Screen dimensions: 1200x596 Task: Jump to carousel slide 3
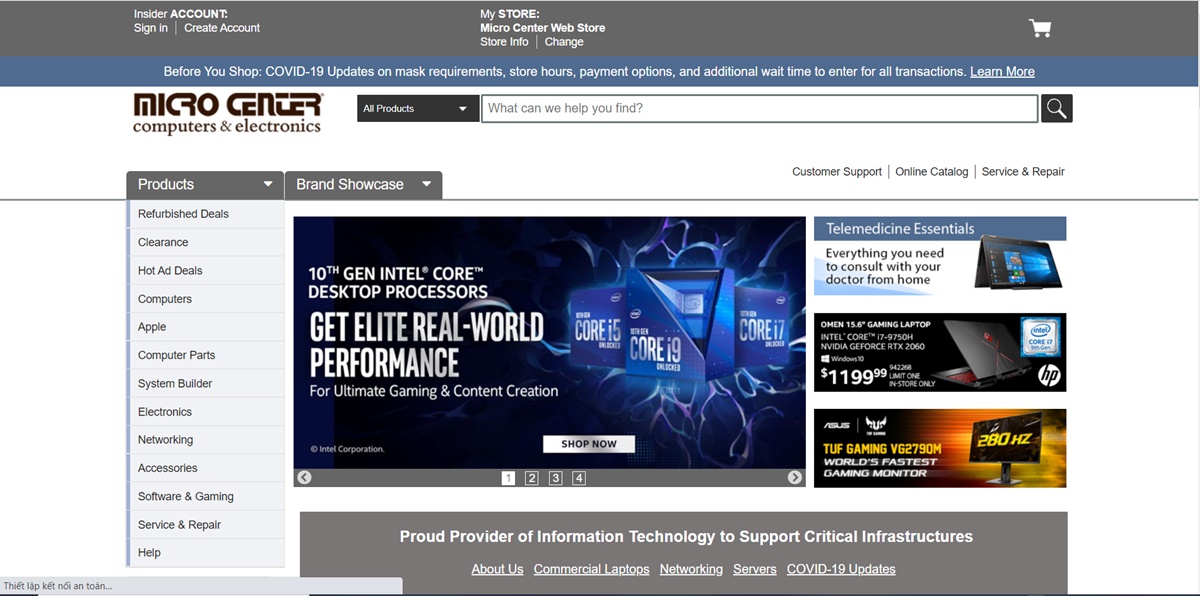pos(555,478)
